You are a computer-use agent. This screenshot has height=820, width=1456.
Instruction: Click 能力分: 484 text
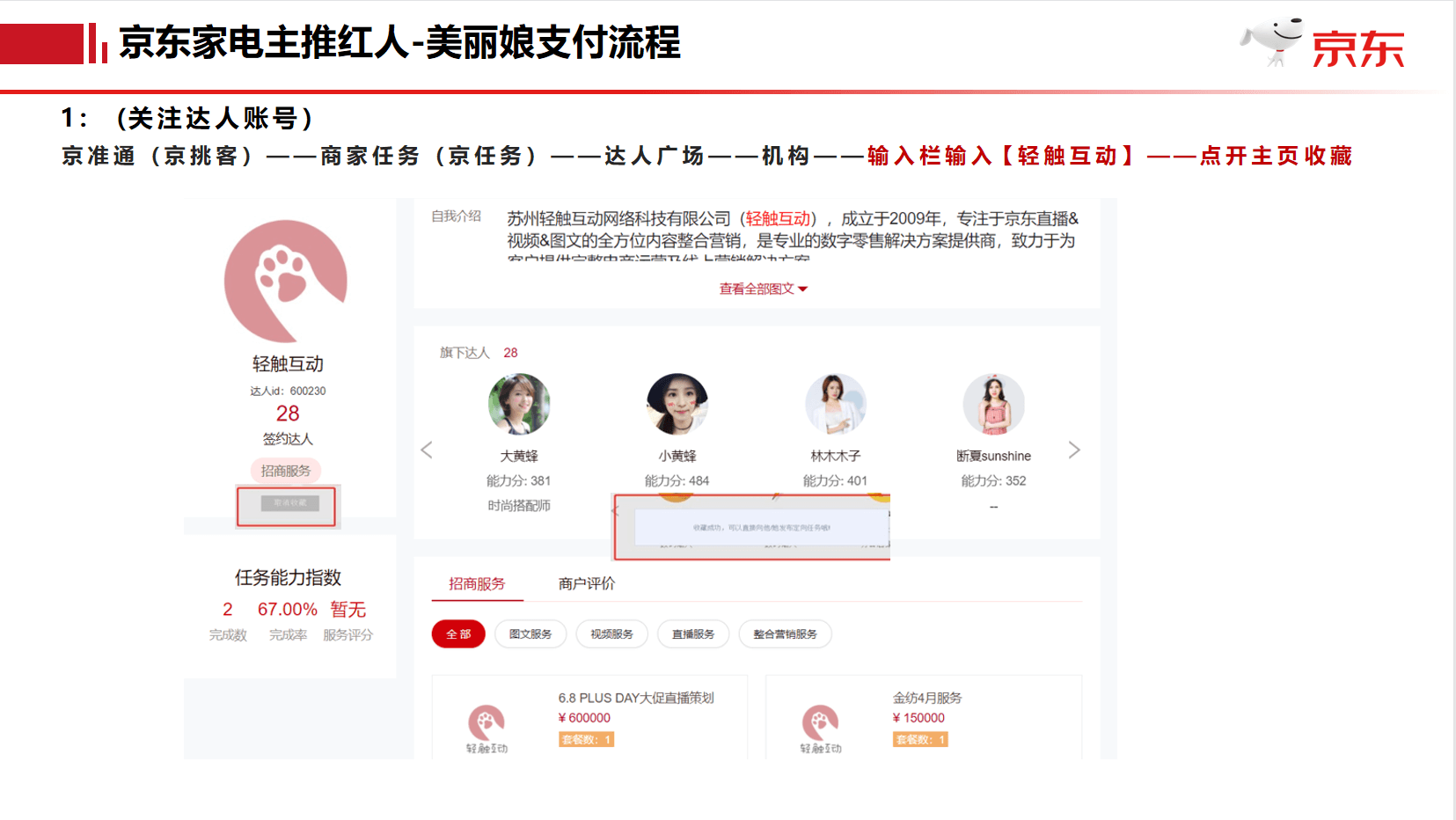677,480
